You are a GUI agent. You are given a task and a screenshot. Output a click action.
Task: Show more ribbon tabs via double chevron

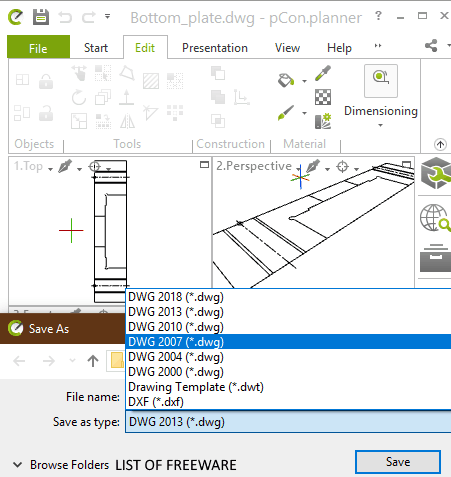point(378,46)
